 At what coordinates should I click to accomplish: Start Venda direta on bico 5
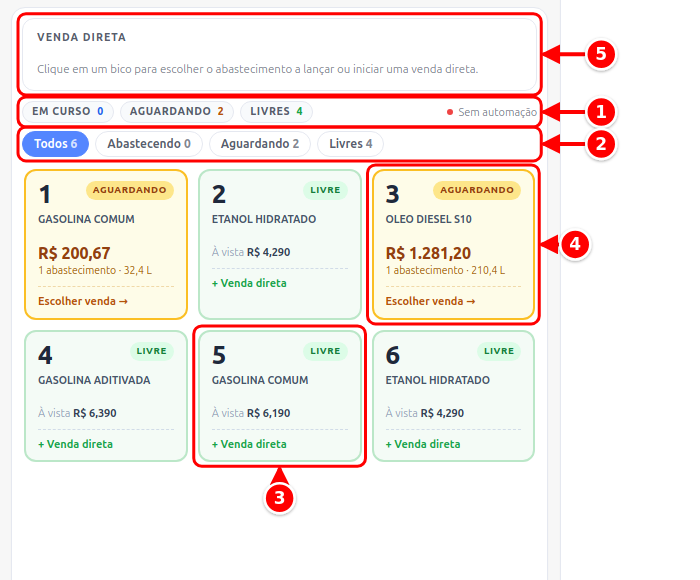[x=249, y=444]
